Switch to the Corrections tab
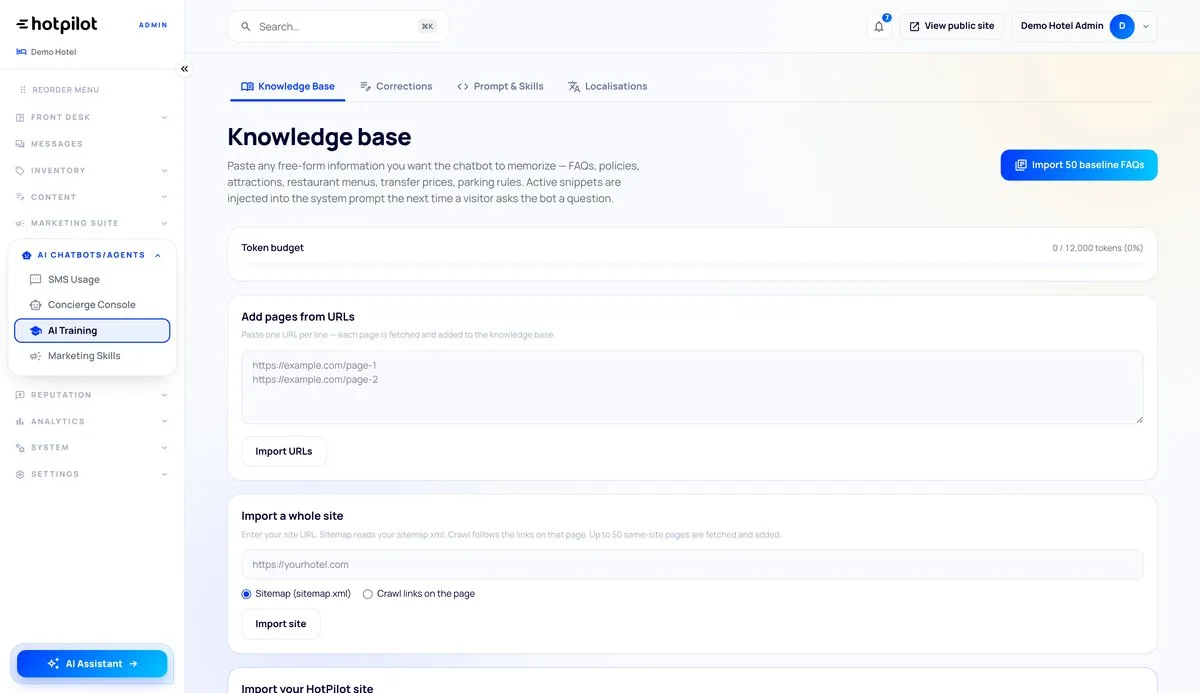 click(396, 87)
